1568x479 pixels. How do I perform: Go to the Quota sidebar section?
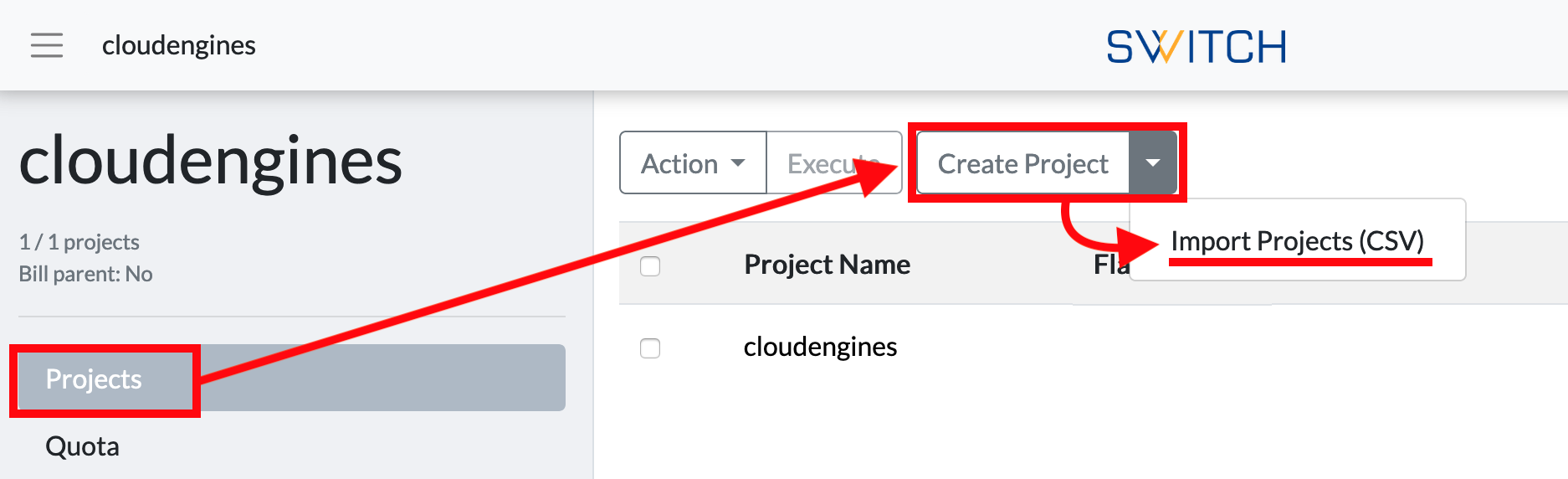(82, 446)
